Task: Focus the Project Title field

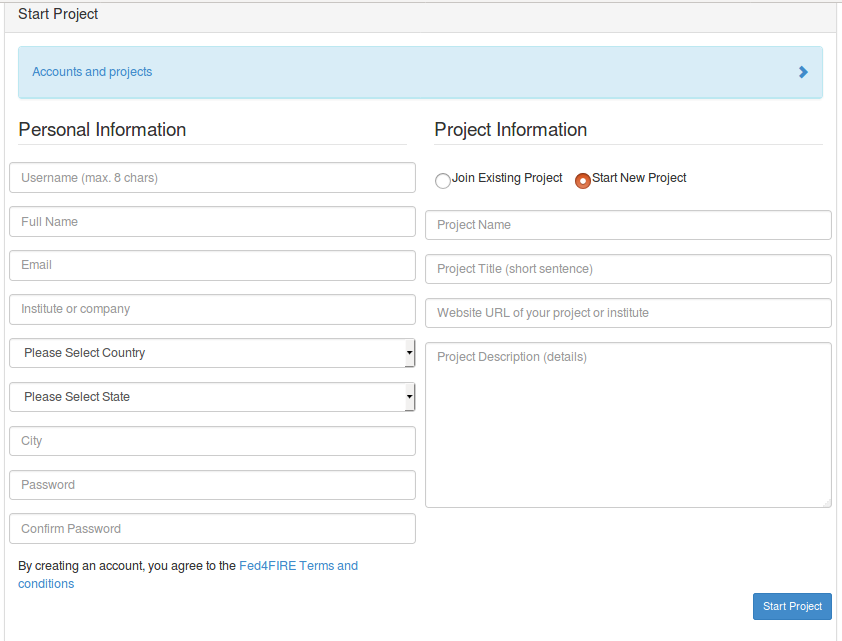Action: 628,269
